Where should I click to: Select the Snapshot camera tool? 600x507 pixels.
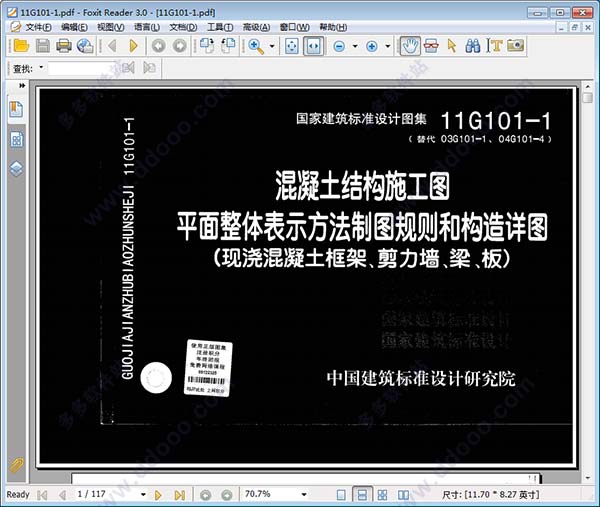pos(515,46)
